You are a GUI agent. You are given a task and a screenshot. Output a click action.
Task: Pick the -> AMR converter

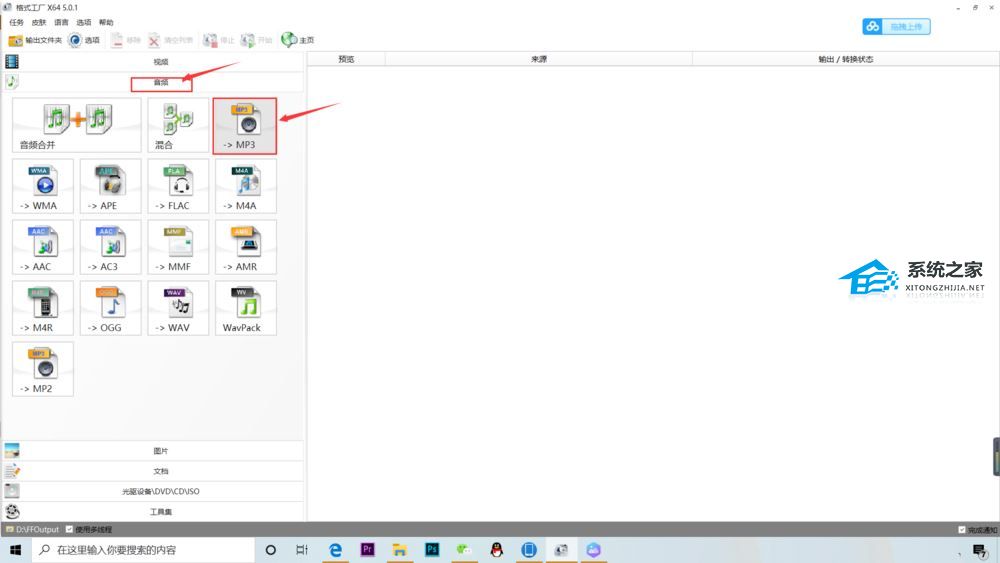[x=246, y=247]
